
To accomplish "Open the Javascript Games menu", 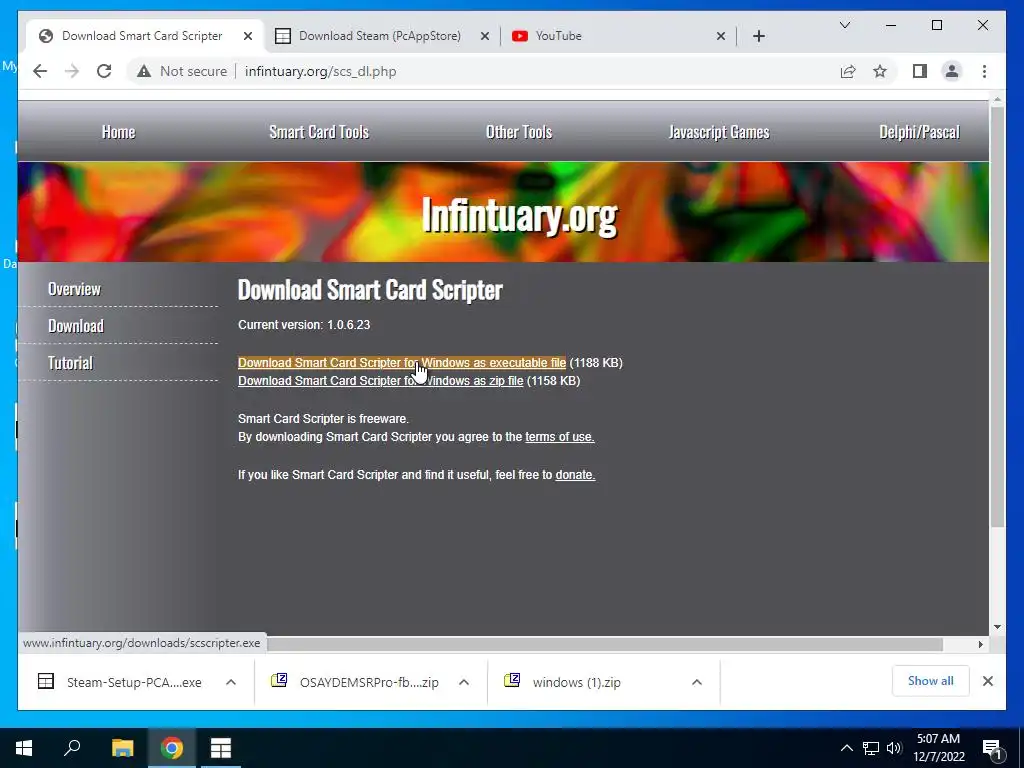I will (x=719, y=132).
